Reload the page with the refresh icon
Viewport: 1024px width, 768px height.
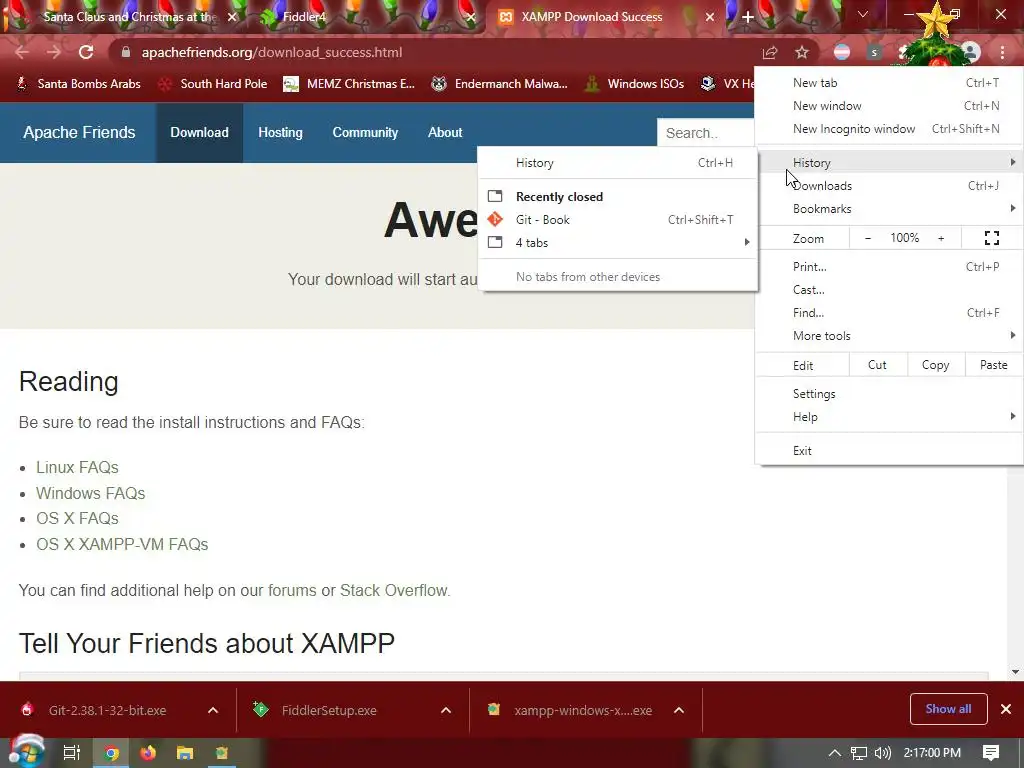(x=86, y=52)
